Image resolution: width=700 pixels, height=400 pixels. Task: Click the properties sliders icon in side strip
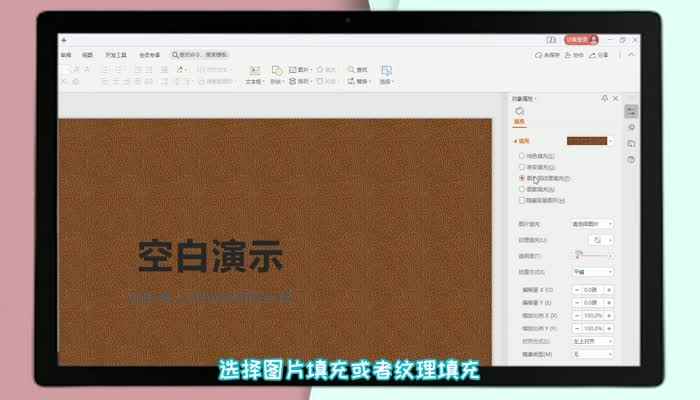pos(631,111)
